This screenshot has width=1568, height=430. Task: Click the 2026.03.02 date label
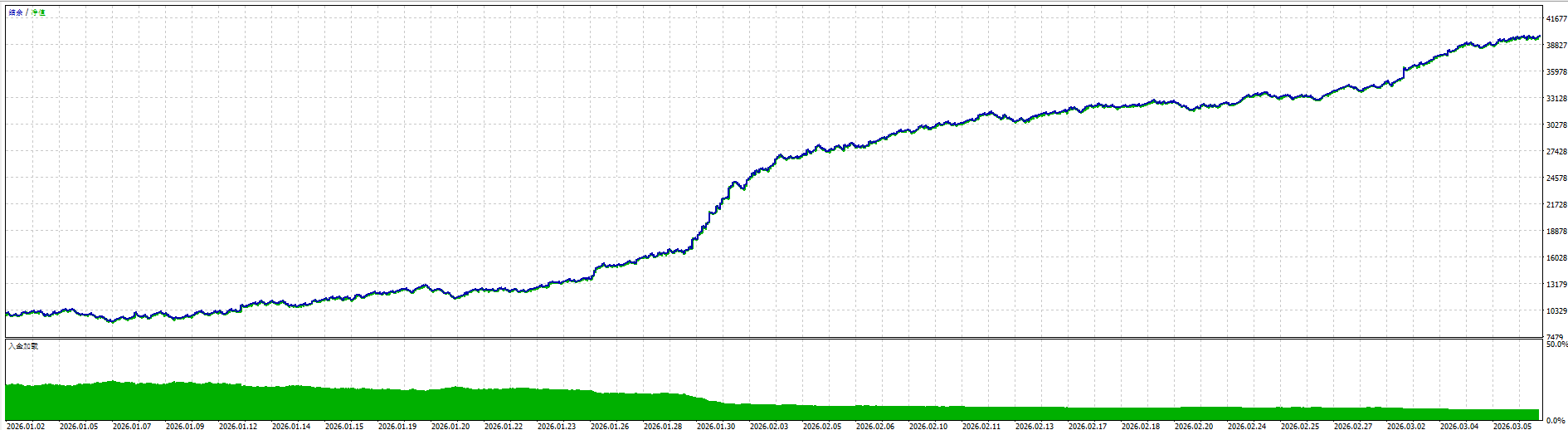[1406, 426]
